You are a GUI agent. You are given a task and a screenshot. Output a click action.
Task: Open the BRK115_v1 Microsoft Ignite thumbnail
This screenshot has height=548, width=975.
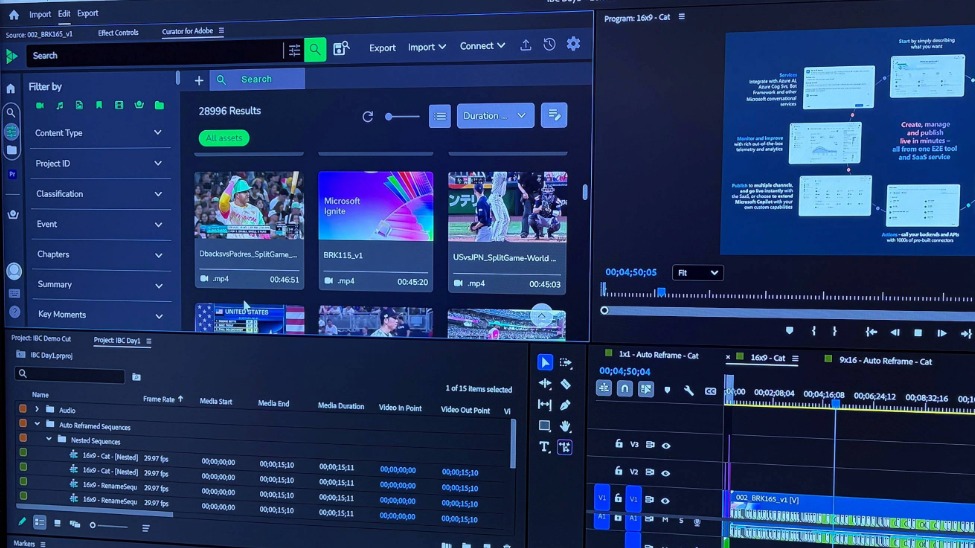tap(376, 207)
